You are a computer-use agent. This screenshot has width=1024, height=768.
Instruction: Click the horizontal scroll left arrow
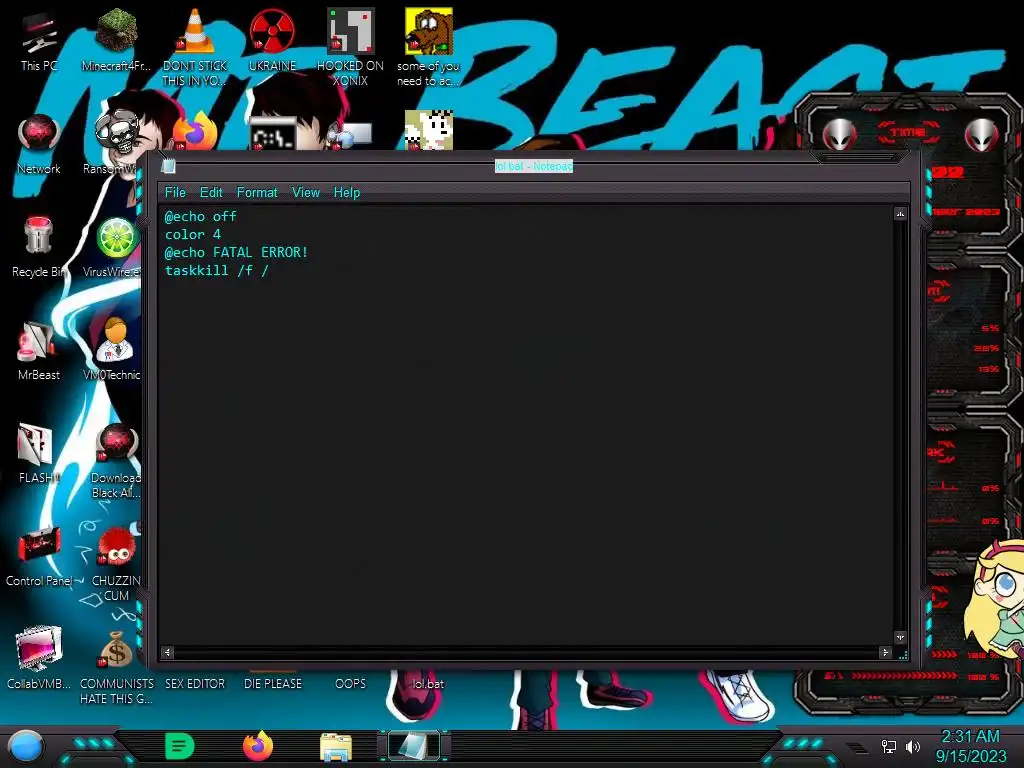(168, 652)
